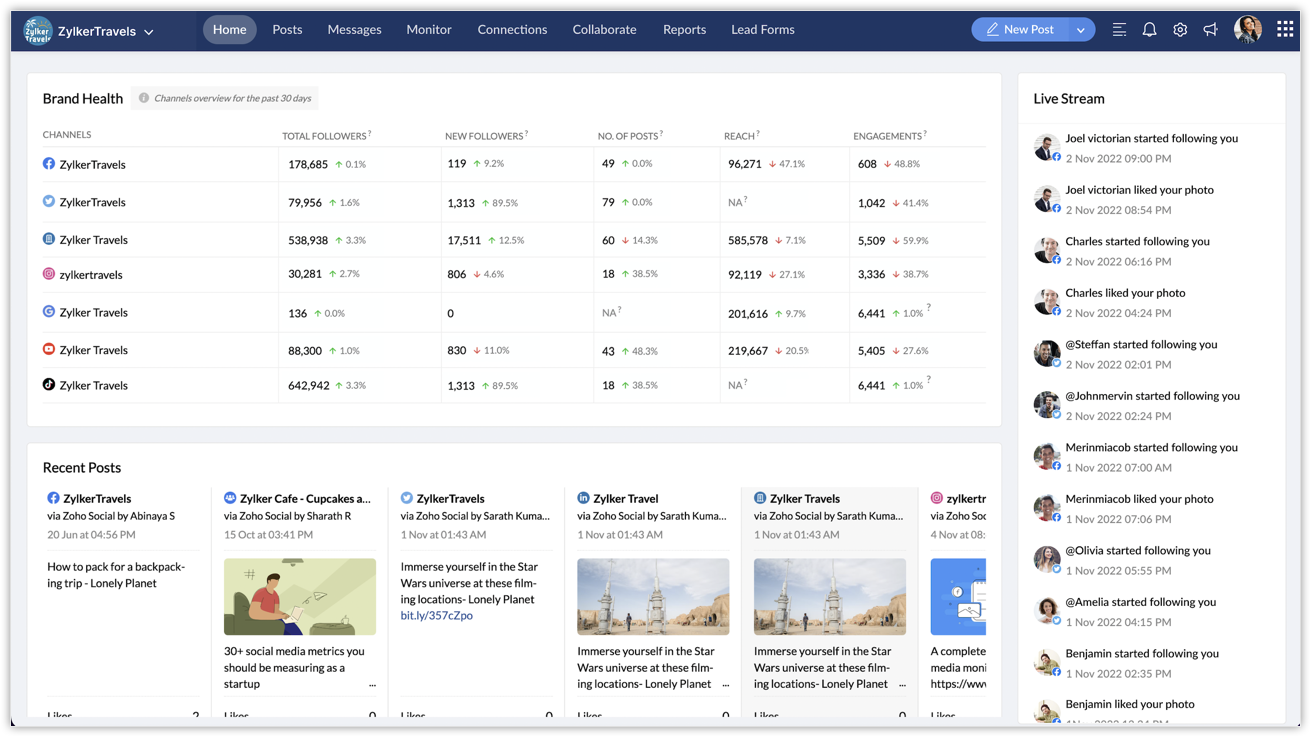
Task: Open the Lead Forms tab
Action: click(763, 30)
